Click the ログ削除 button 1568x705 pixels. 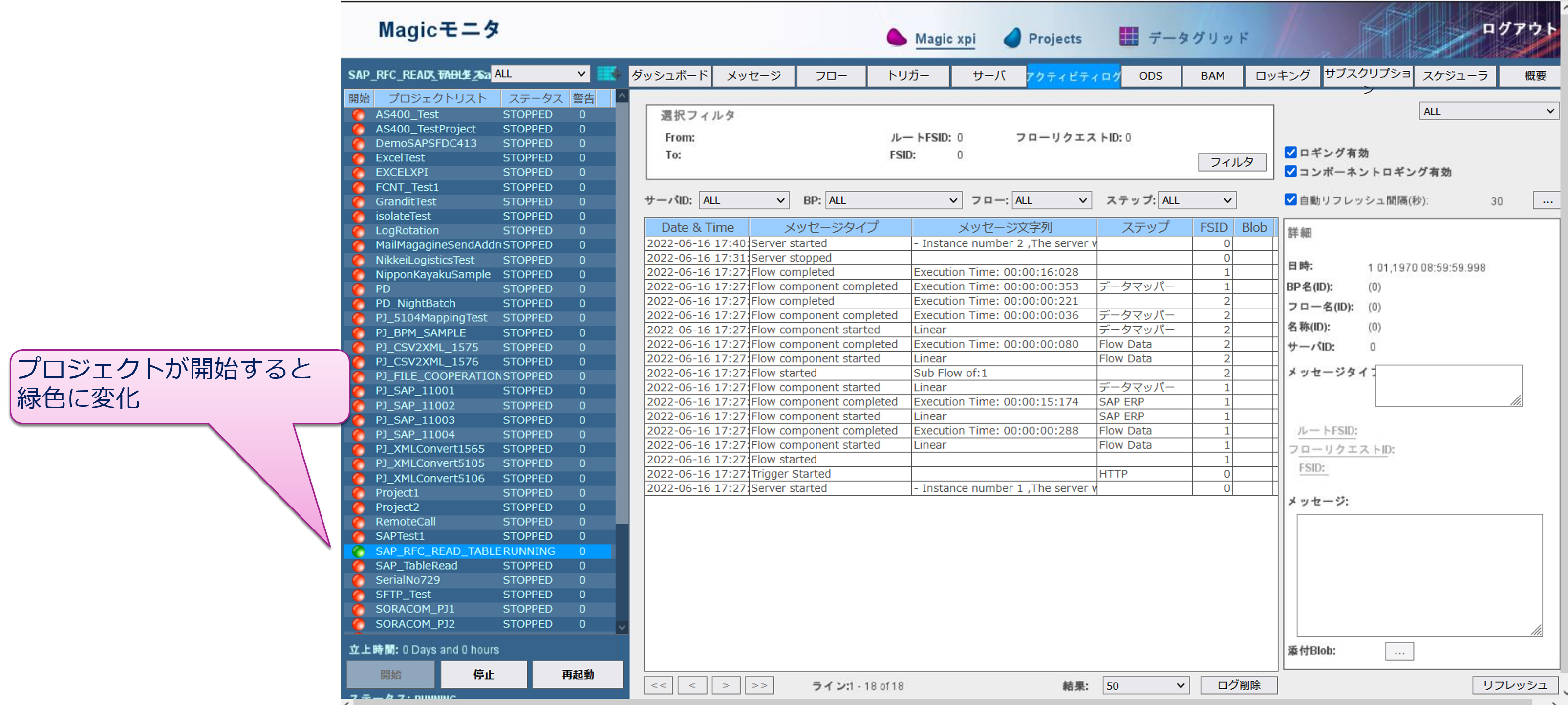1238,685
